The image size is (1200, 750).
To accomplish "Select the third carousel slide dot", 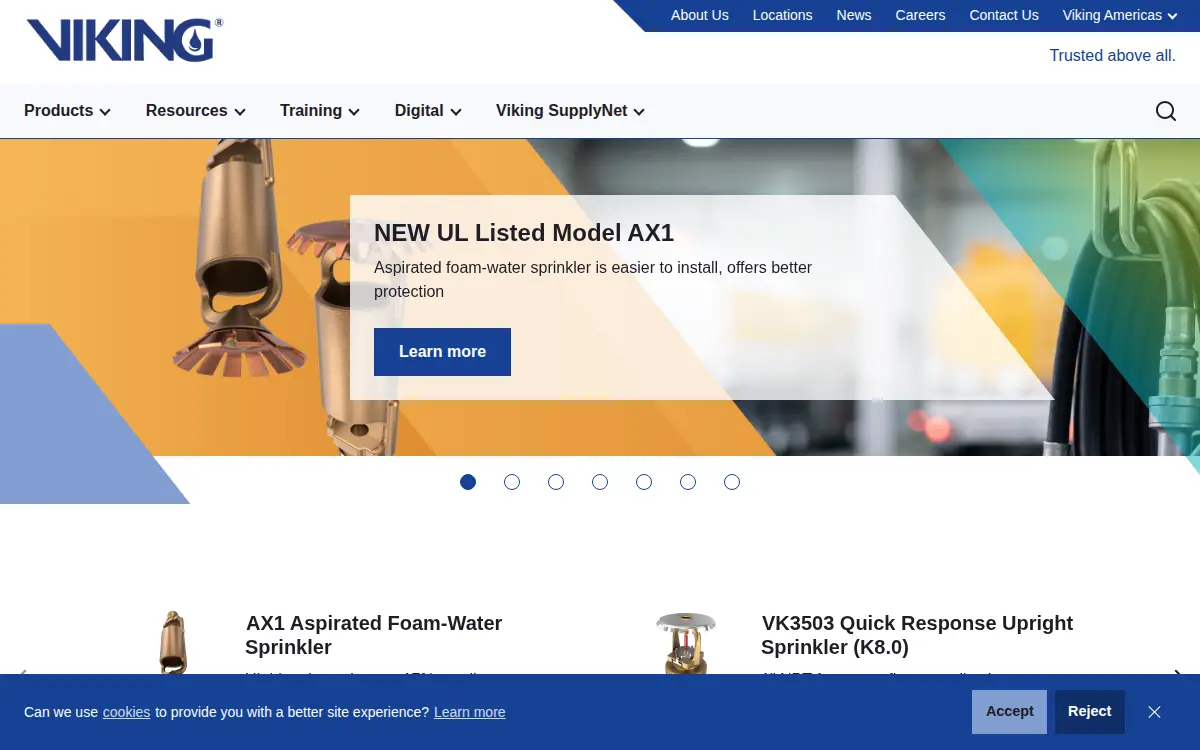I will pos(556,482).
